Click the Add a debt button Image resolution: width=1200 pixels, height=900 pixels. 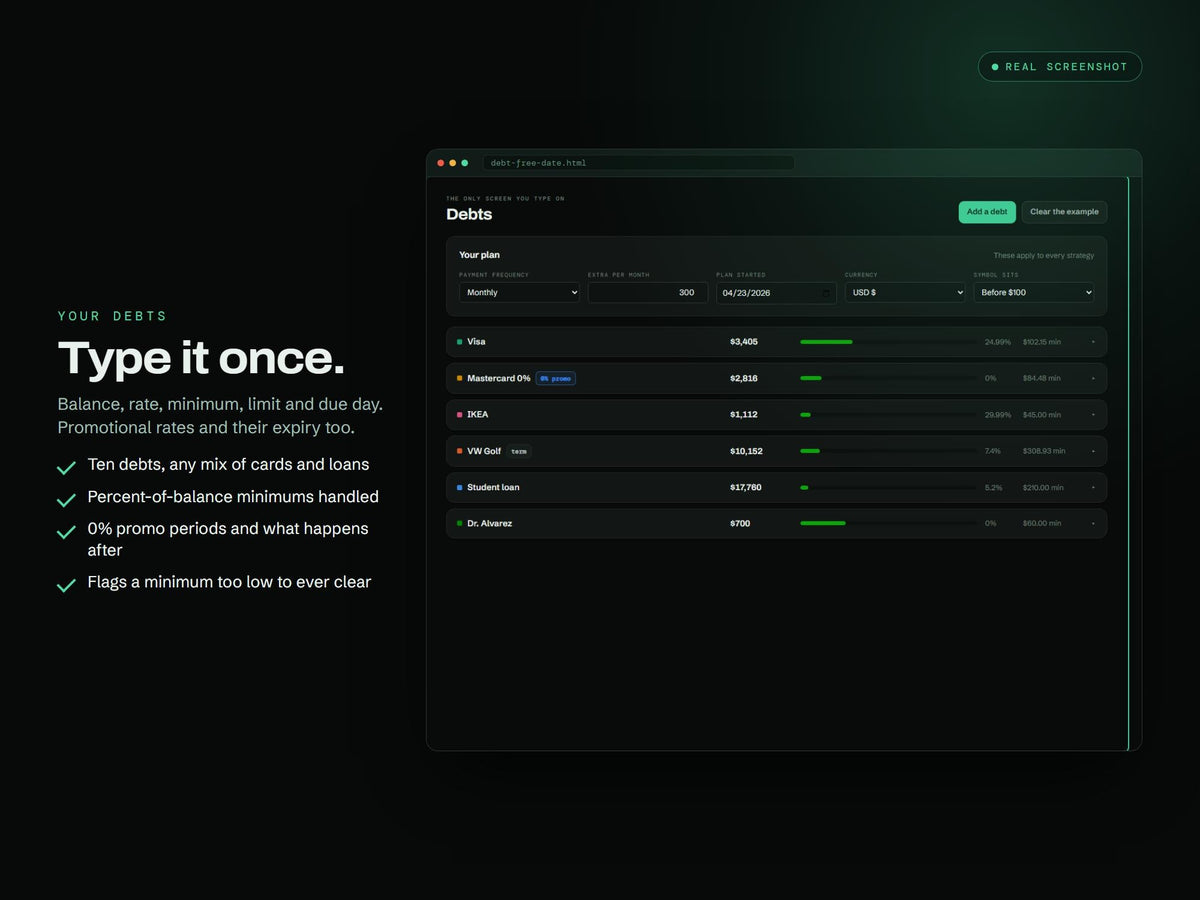click(x=987, y=212)
